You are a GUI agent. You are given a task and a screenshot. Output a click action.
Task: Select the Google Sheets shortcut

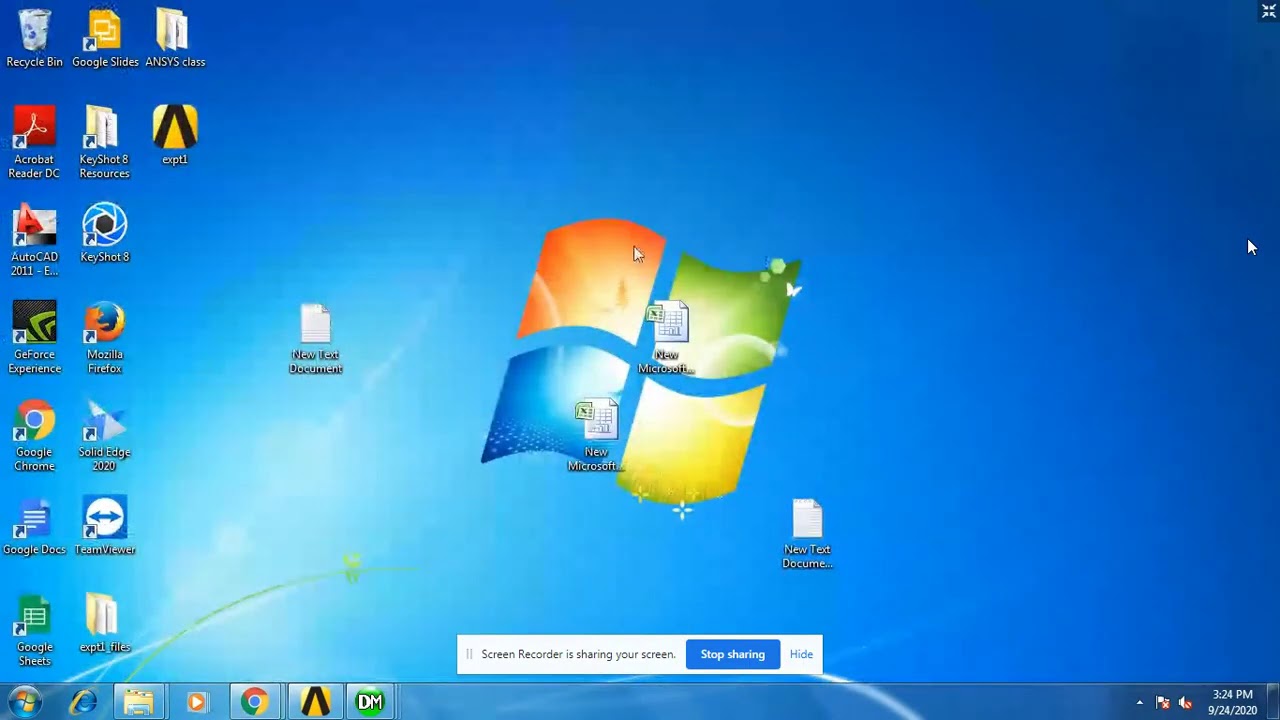click(34, 631)
